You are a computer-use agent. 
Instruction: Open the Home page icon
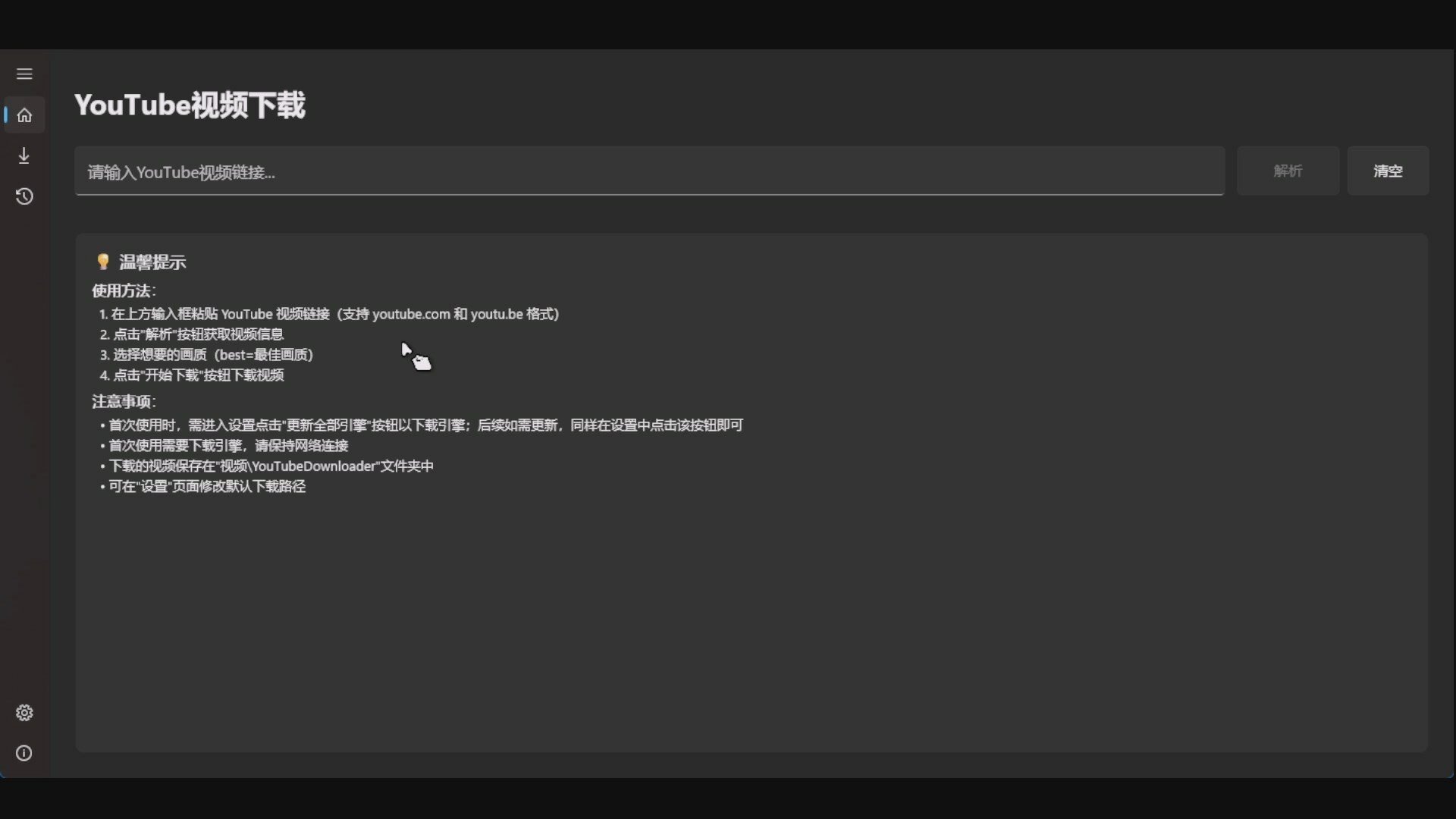[x=24, y=115]
